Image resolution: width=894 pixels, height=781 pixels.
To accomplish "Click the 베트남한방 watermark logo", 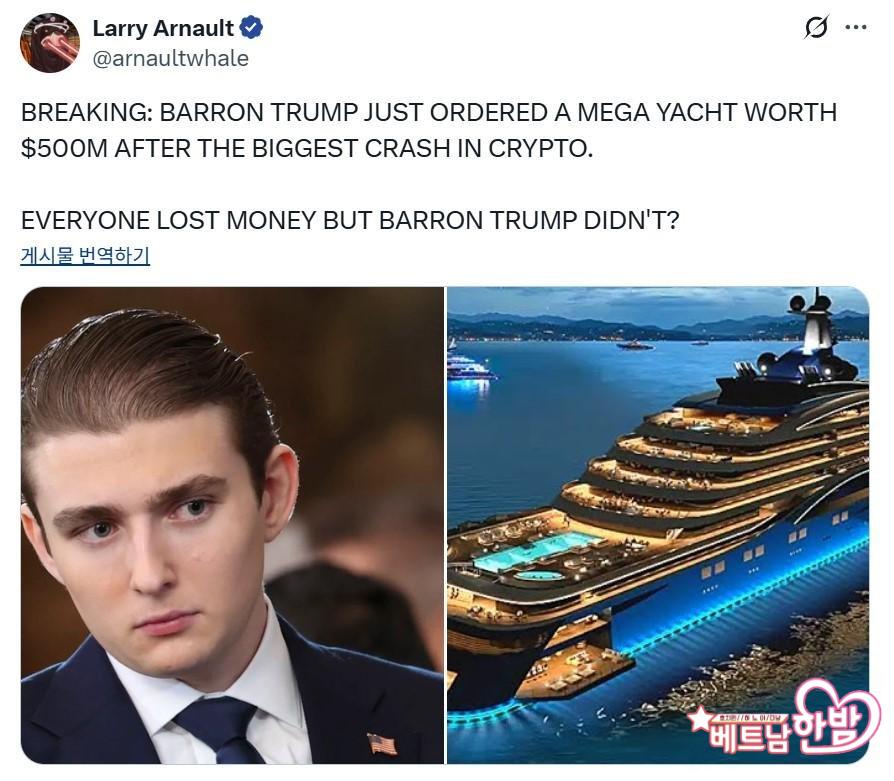I will coord(783,719).
